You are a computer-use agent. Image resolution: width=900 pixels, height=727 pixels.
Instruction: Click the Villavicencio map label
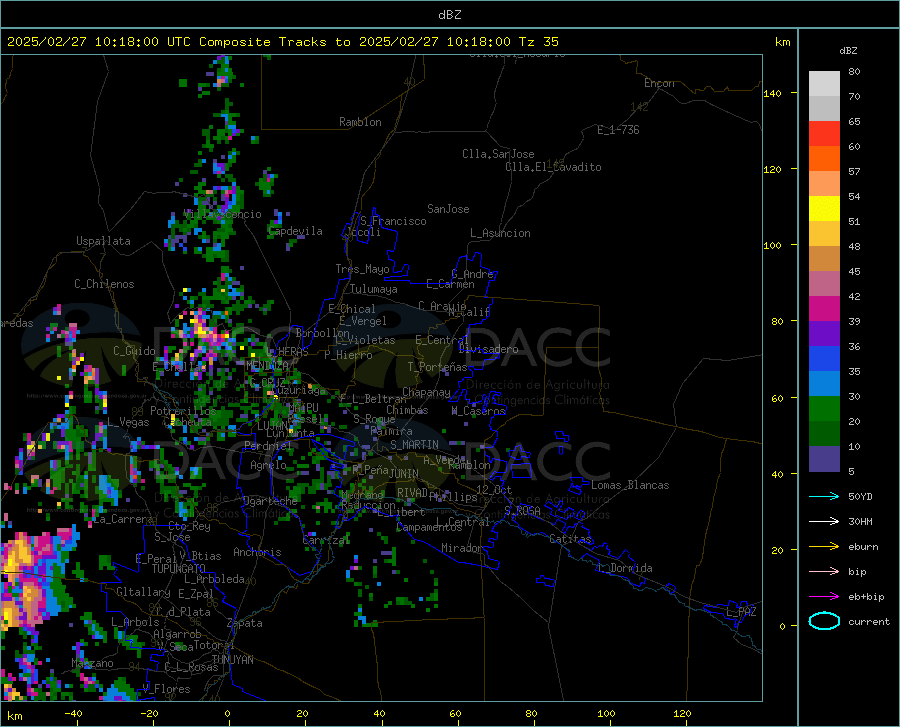coord(223,214)
